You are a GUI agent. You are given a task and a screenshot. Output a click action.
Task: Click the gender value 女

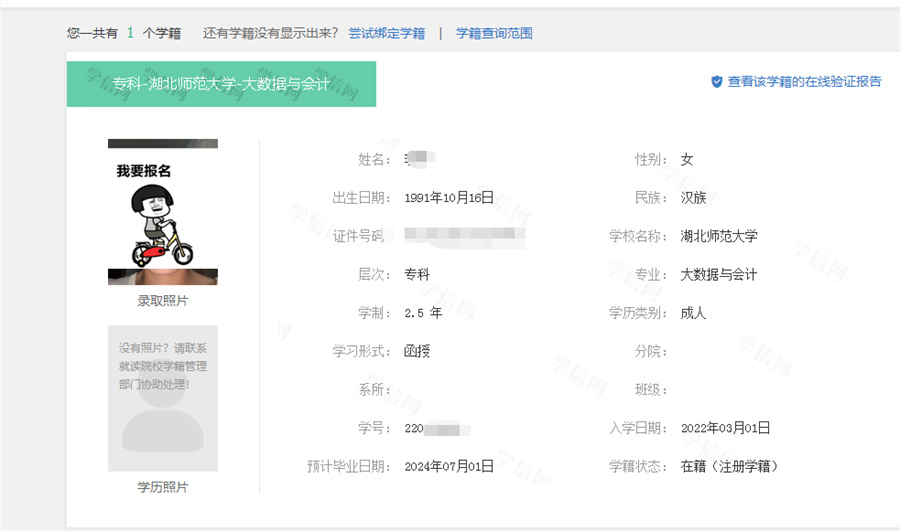[687, 160]
